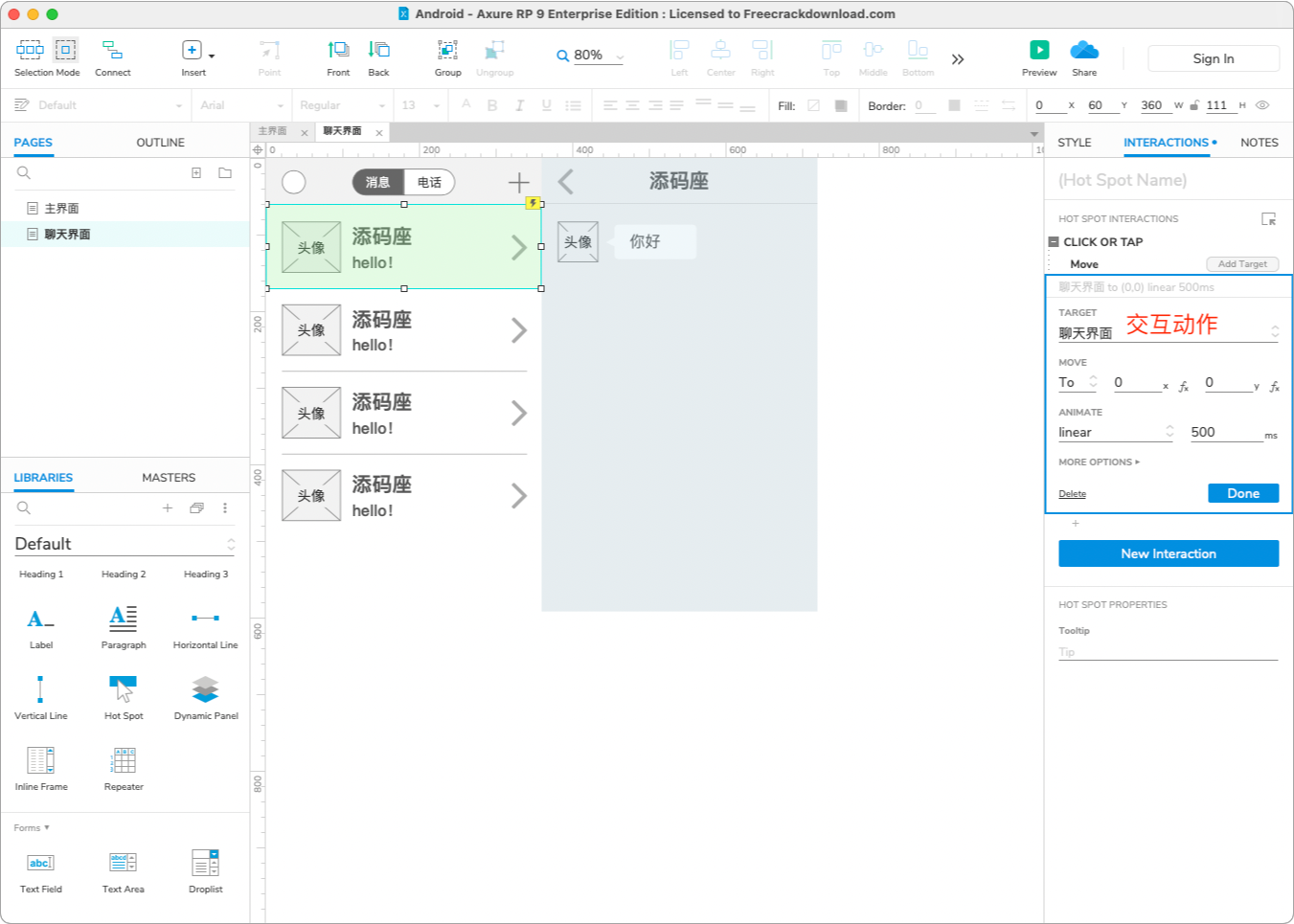
Task: Click the New Interaction button
Action: coord(1169,553)
